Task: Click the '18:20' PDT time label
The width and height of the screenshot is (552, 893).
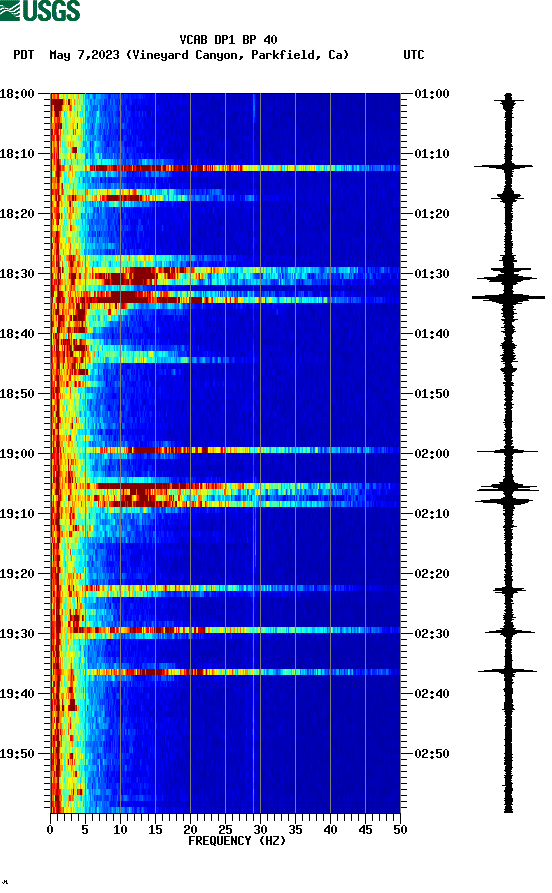Action: pos(17,214)
